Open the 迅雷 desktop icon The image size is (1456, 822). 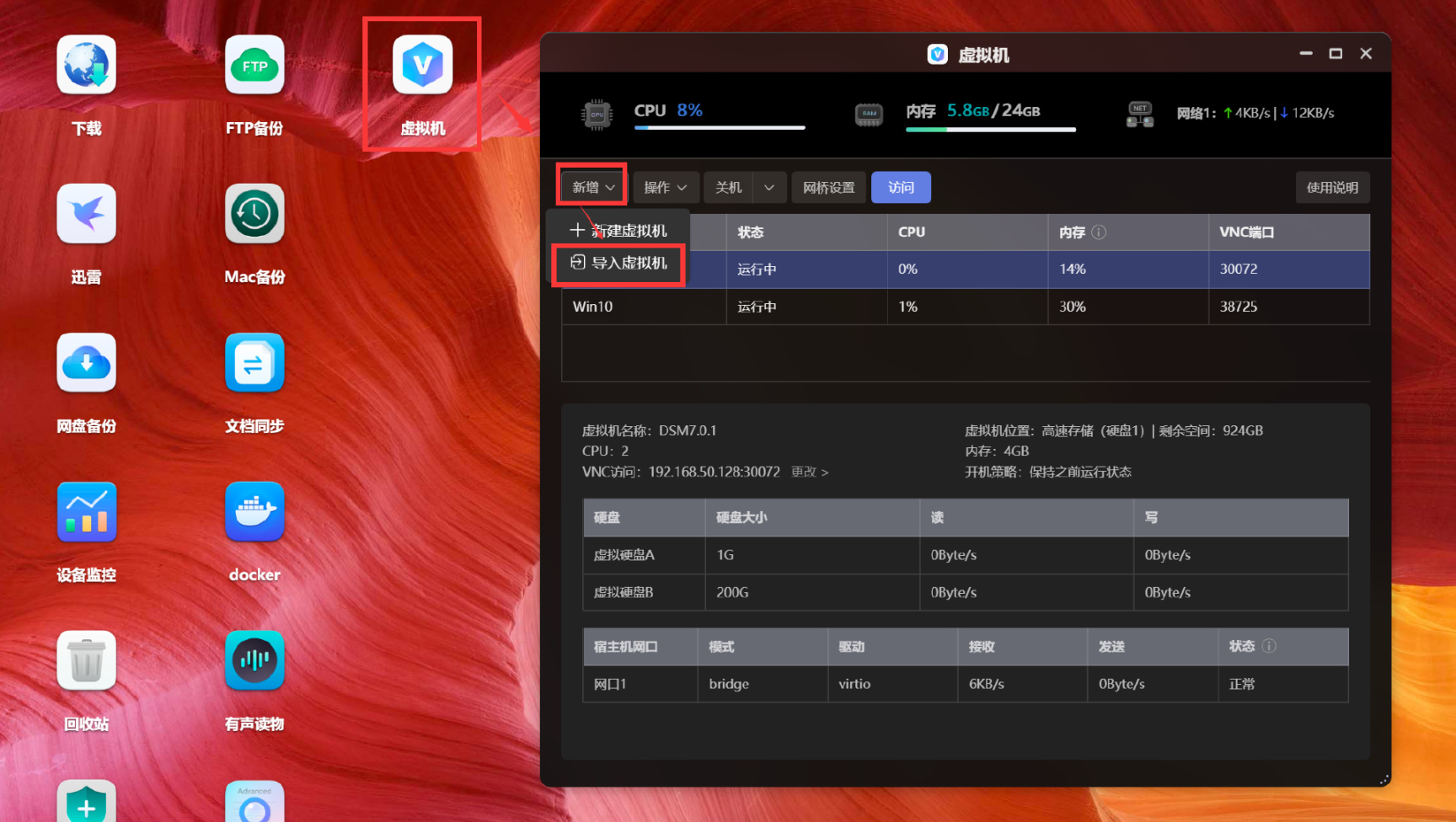click(x=86, y=214)
